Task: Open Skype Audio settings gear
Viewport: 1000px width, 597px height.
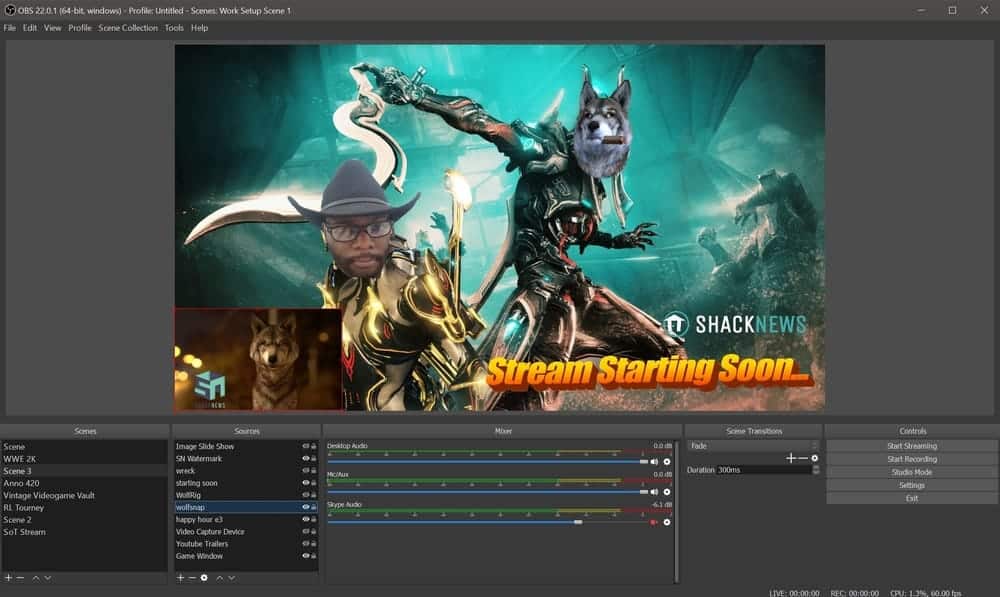Action: [x=666, y=522]
